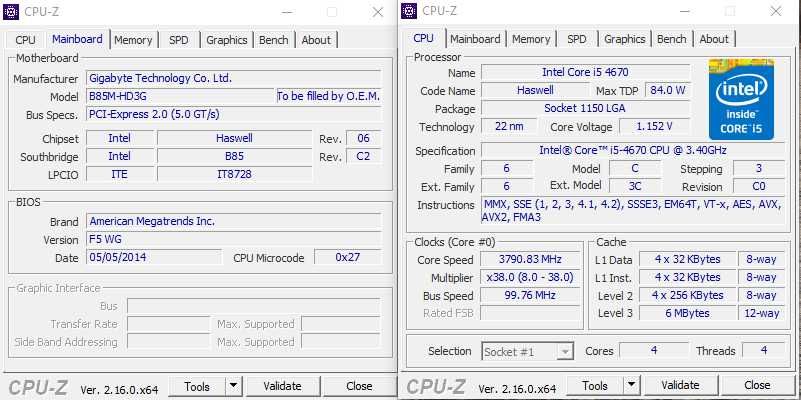Click bus speed value 99.76 MHz

530,295
